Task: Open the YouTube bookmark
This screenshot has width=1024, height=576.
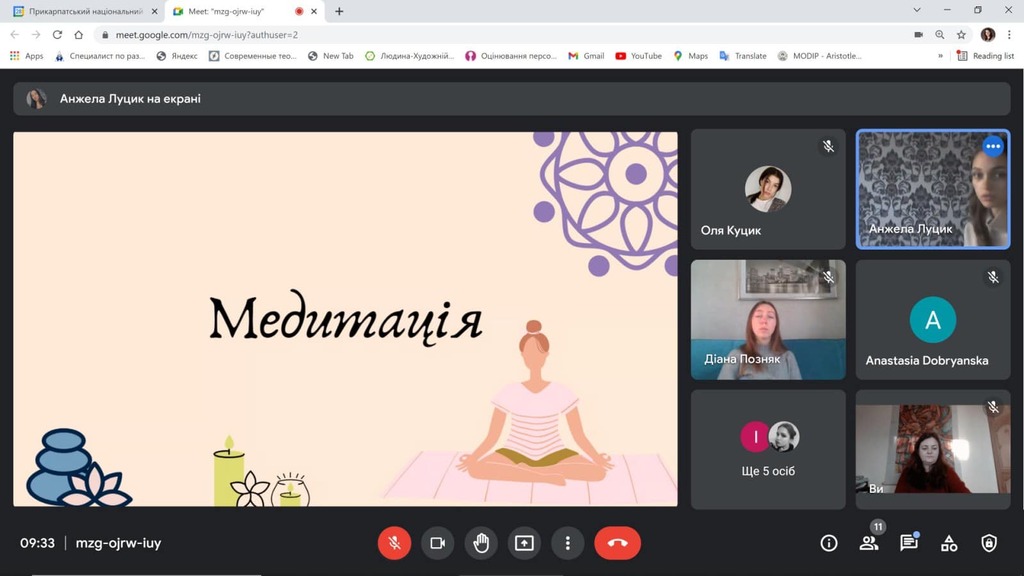Action: 638,56
